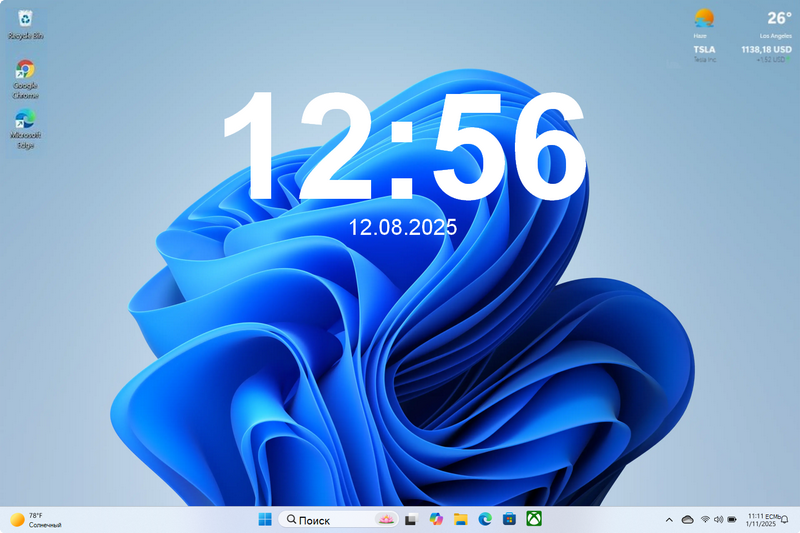The width and height of the screenshot is (800, 533).
Task: Click the OneDrive cloud tray icon
Action: tap(687, 519)
